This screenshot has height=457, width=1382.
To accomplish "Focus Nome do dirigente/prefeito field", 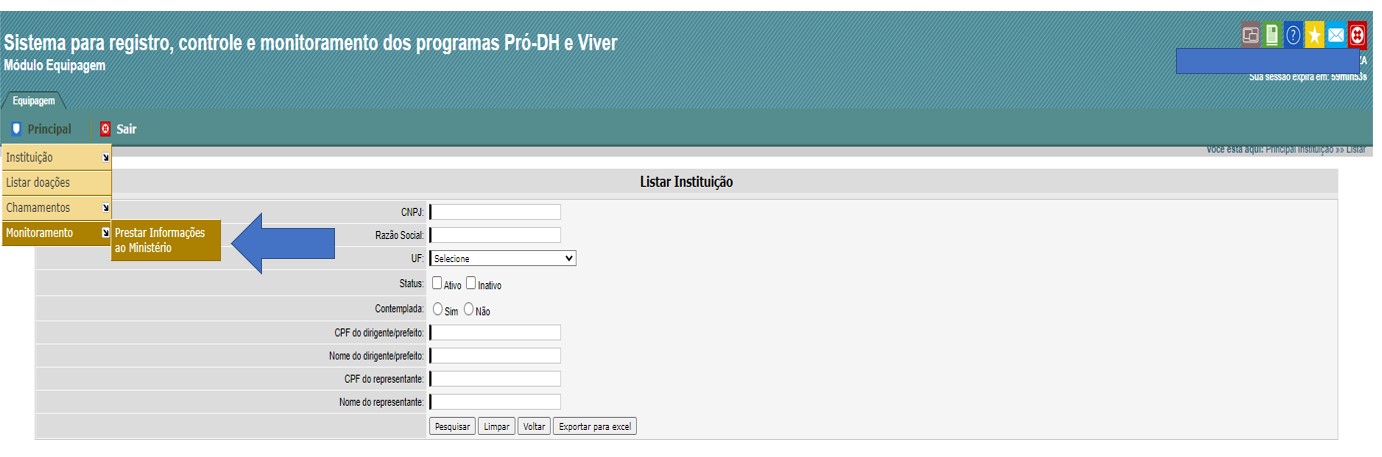I will [495, 356].
